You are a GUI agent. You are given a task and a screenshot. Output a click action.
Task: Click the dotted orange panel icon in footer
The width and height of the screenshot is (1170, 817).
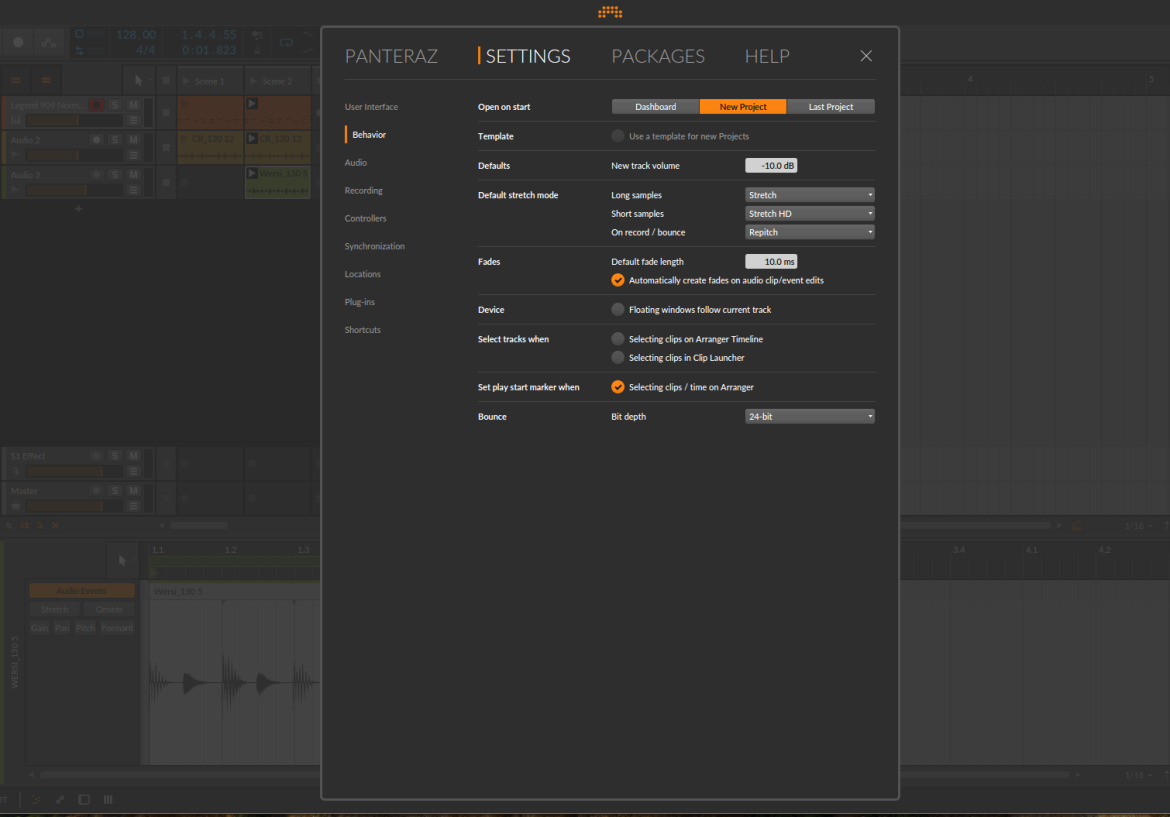tap(36, 799)
